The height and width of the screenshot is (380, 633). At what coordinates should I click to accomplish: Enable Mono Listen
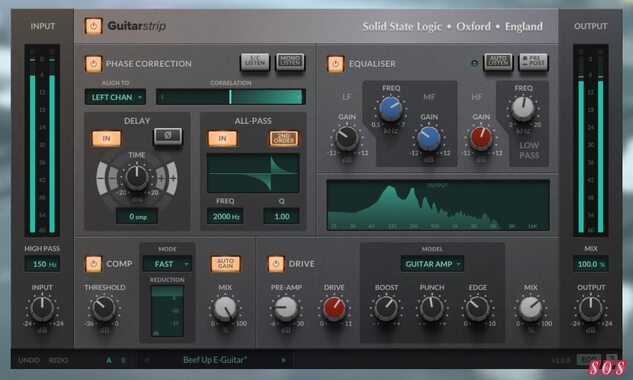290,62
